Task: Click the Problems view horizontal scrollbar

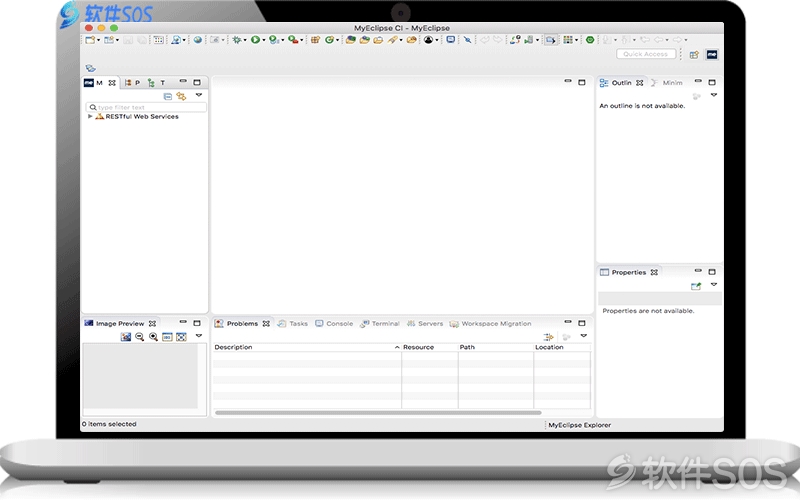Action: click(378, 412)
